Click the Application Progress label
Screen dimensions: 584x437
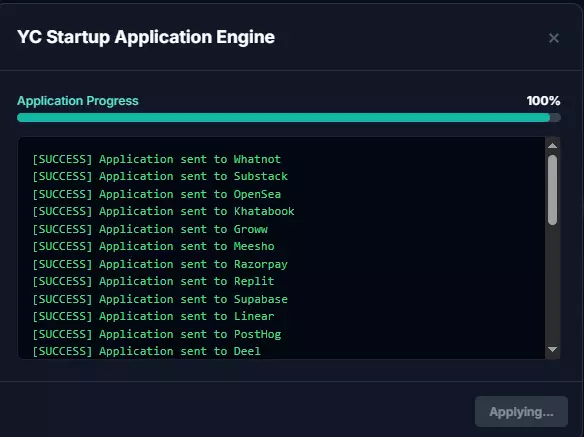point(78,101)
